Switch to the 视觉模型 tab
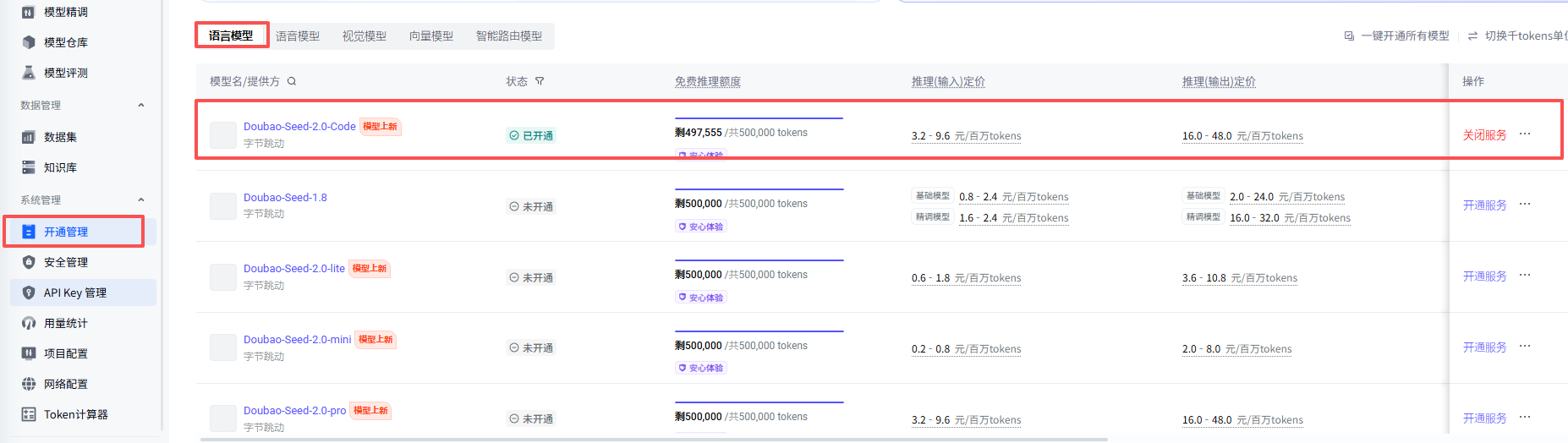The image size is (1568, 443). point(365,36)
